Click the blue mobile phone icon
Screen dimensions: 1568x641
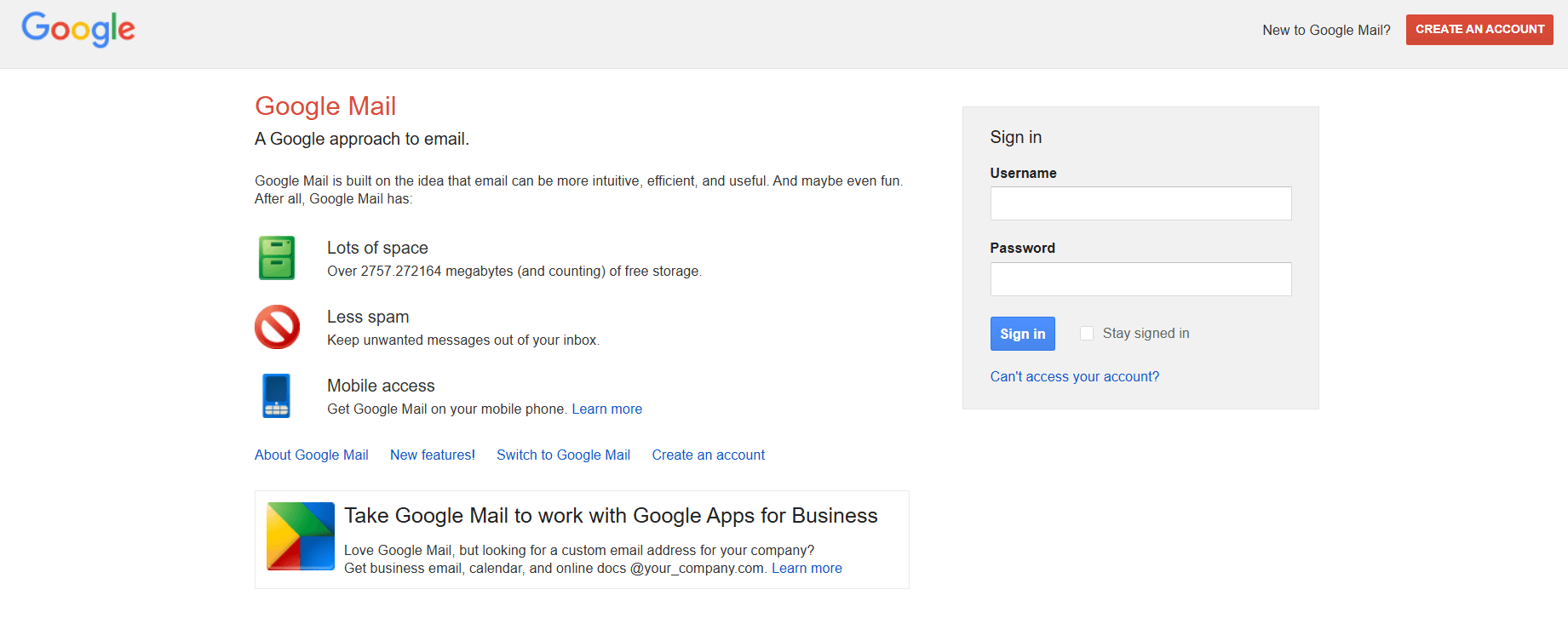(277, 396)
